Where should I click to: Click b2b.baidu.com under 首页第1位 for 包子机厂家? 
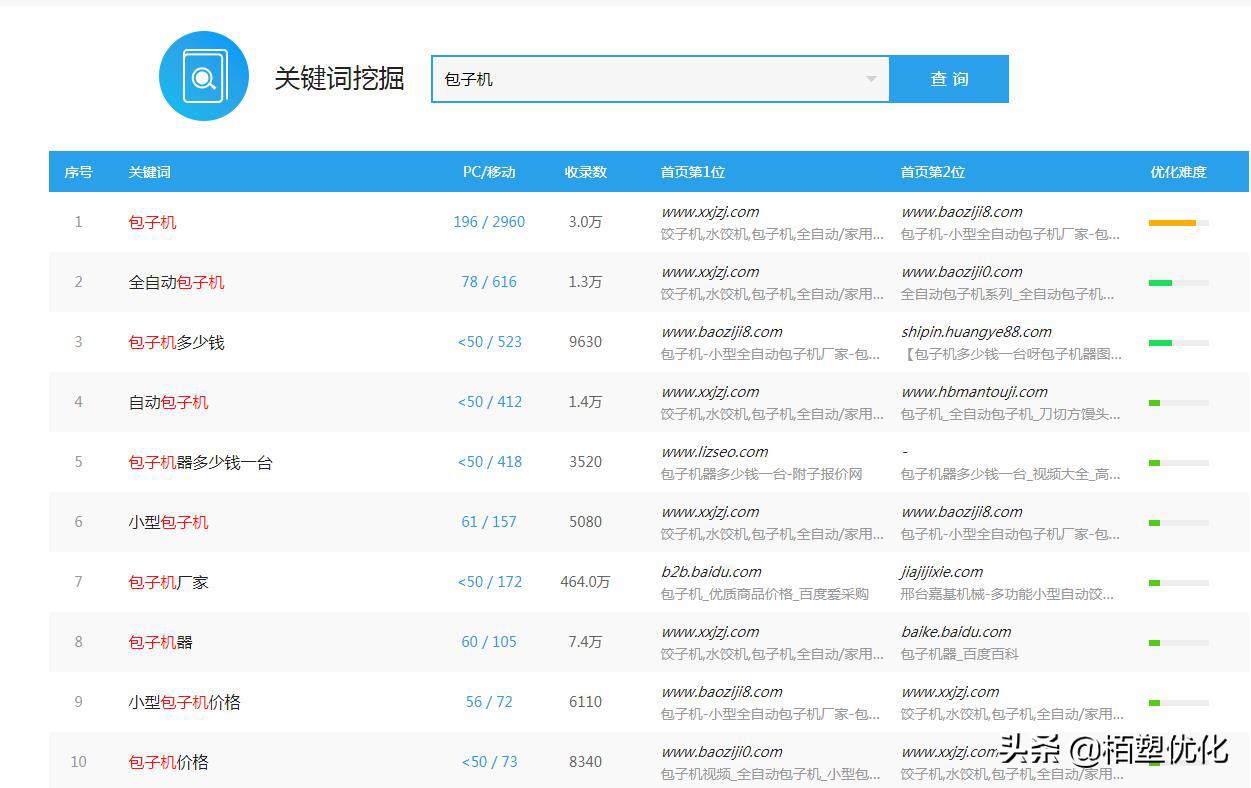(x=713, y=571)
